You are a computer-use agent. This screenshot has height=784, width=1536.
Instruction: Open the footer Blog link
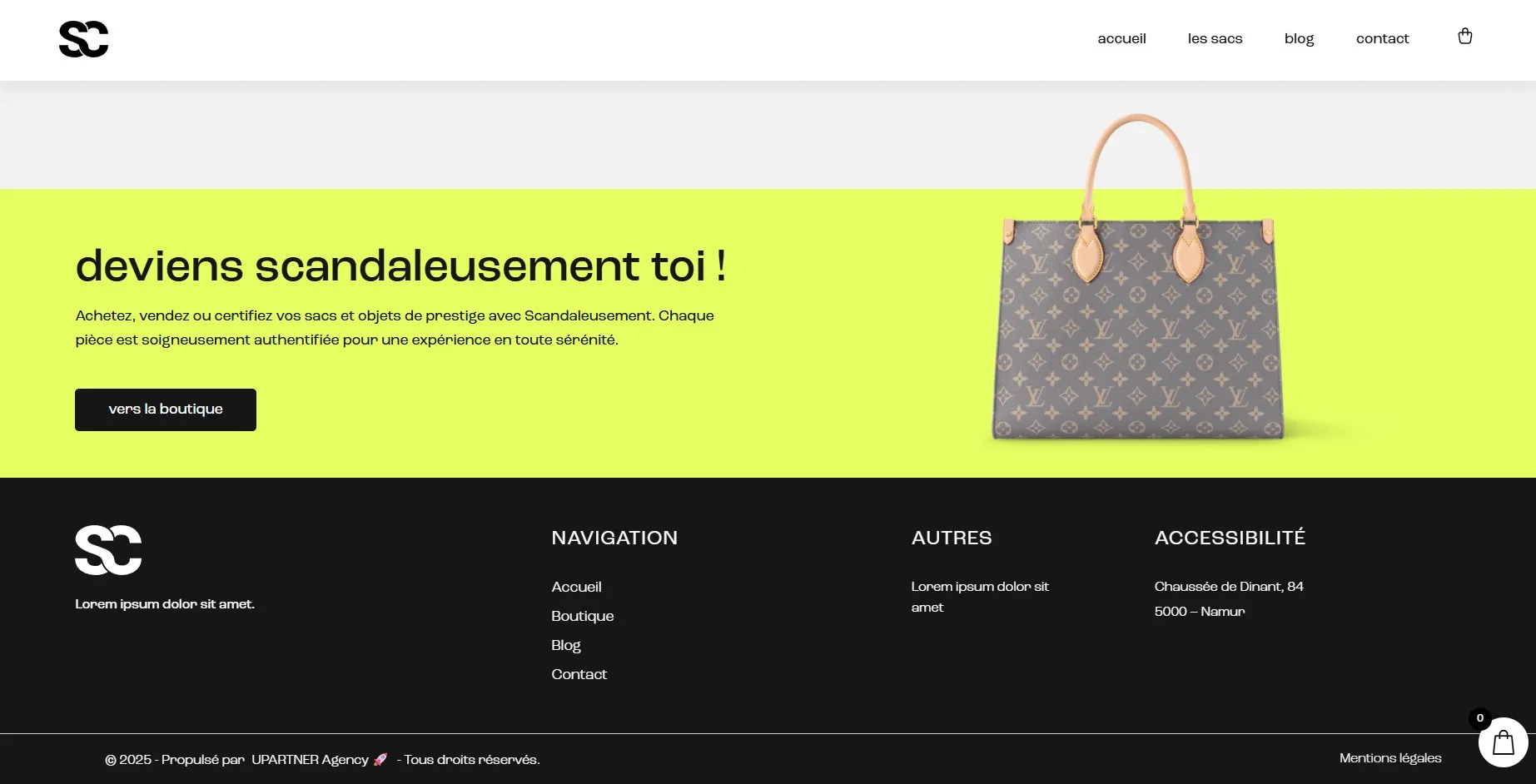565,645
